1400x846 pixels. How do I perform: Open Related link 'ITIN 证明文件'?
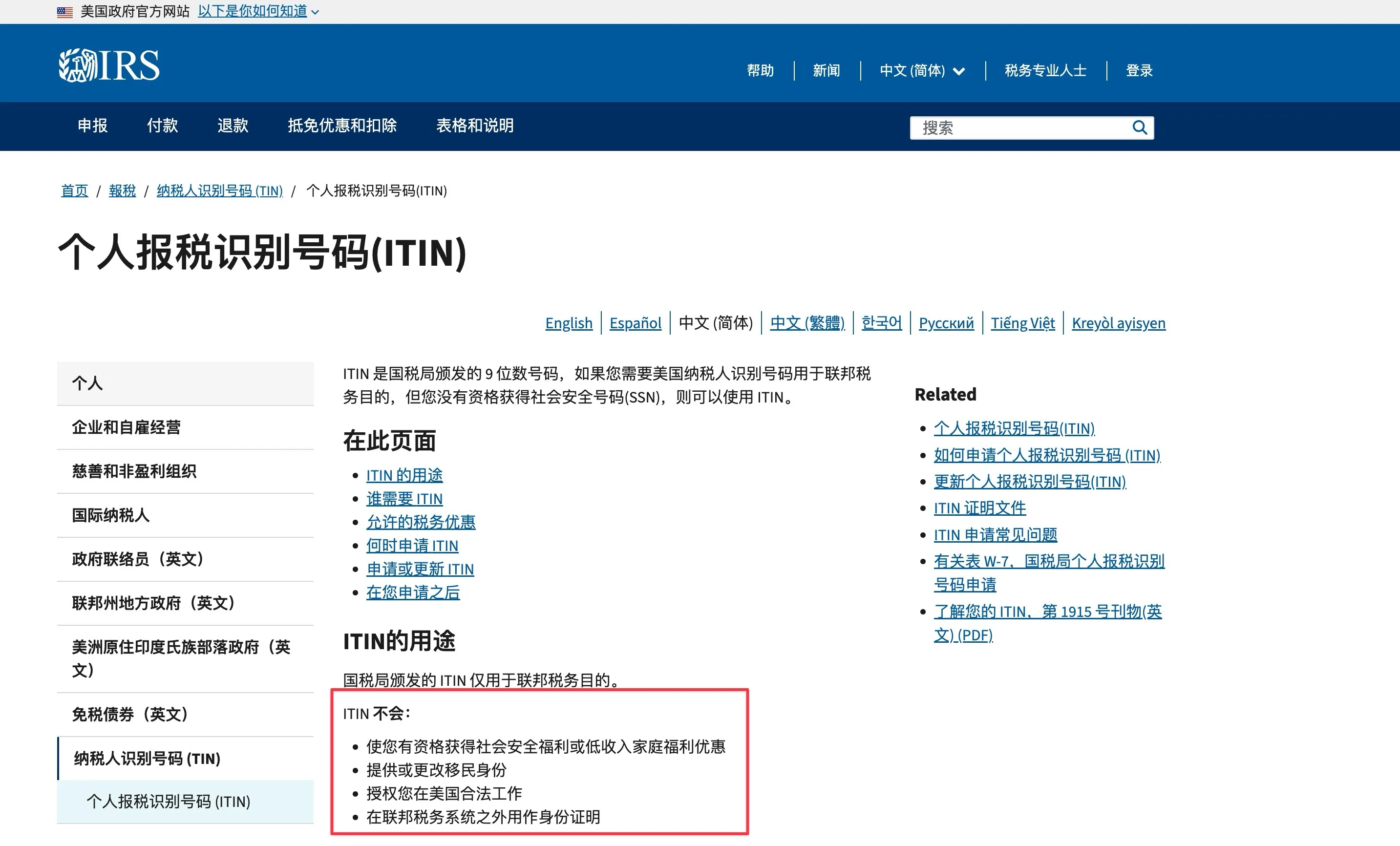[980, 508]
